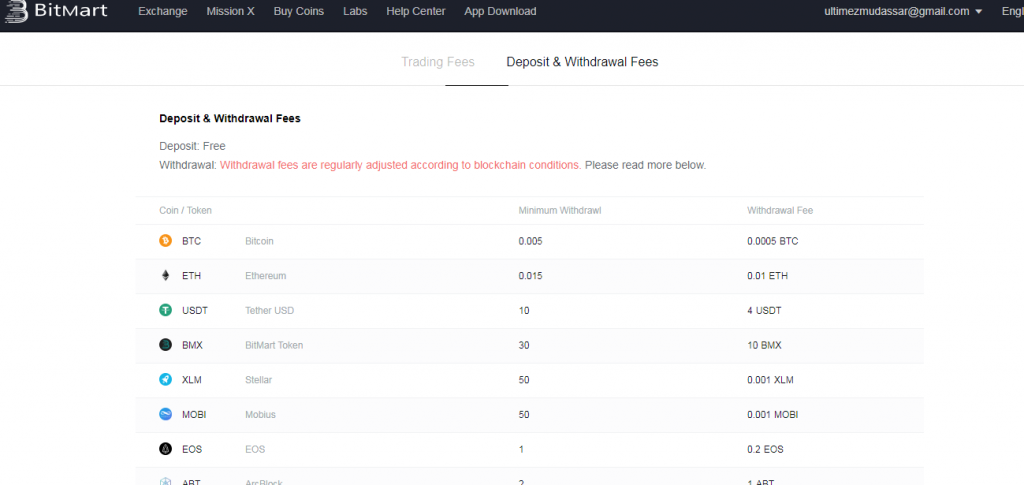This screenshot has height=485, width=1024.
Task: Click the Bitcoin coin icon
Action: pos(165,241)
